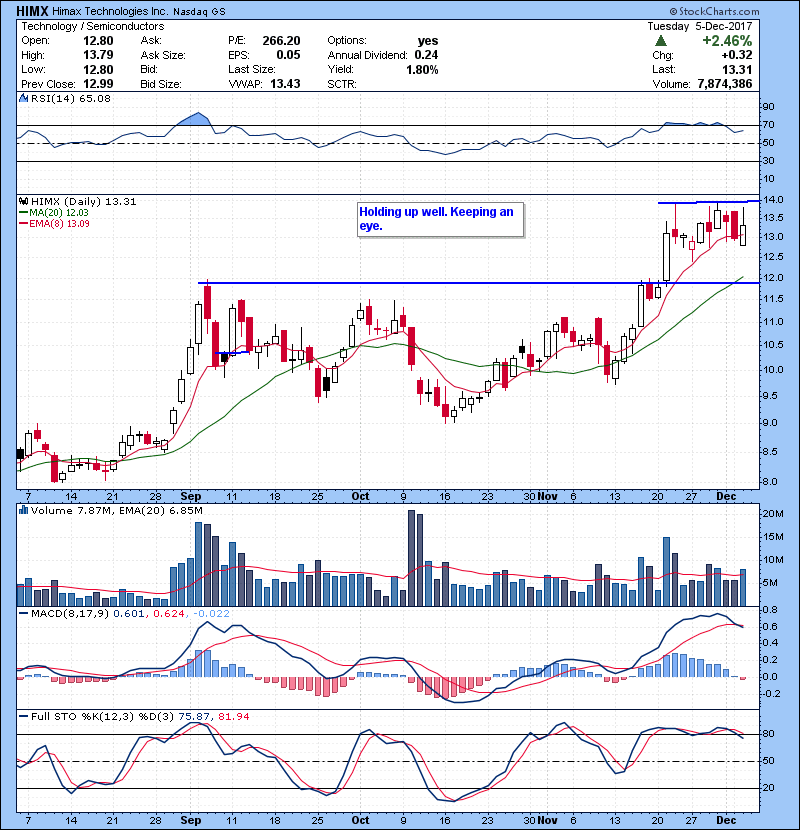Click the MACD line value 0.601
Viewport: 800px width, 830px height.
129,613
